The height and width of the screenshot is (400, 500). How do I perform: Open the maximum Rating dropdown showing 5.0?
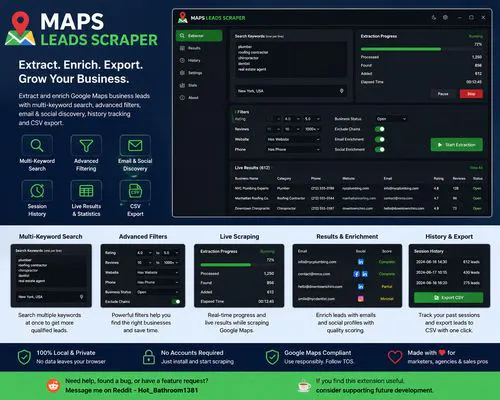pyautogui.click(x=312, y=119)
